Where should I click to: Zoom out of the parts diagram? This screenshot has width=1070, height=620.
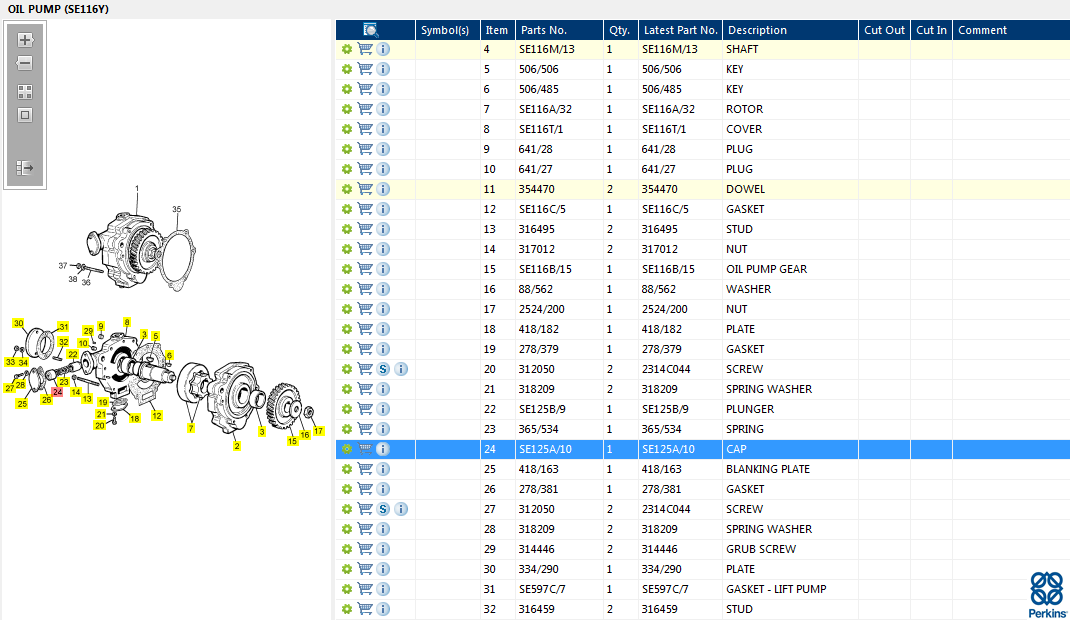point(25,63)
